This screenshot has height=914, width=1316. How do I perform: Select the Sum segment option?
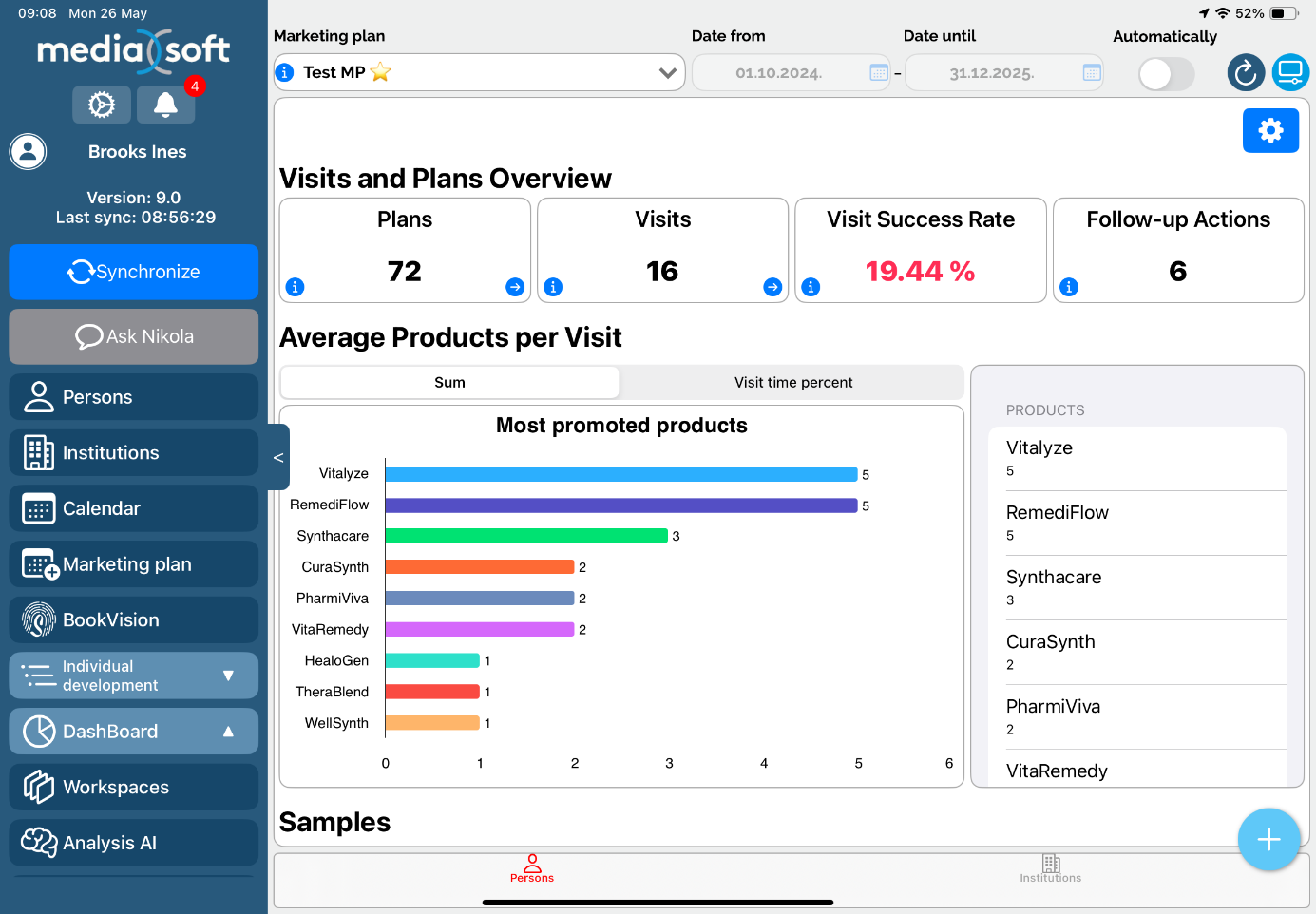point(449,383)
